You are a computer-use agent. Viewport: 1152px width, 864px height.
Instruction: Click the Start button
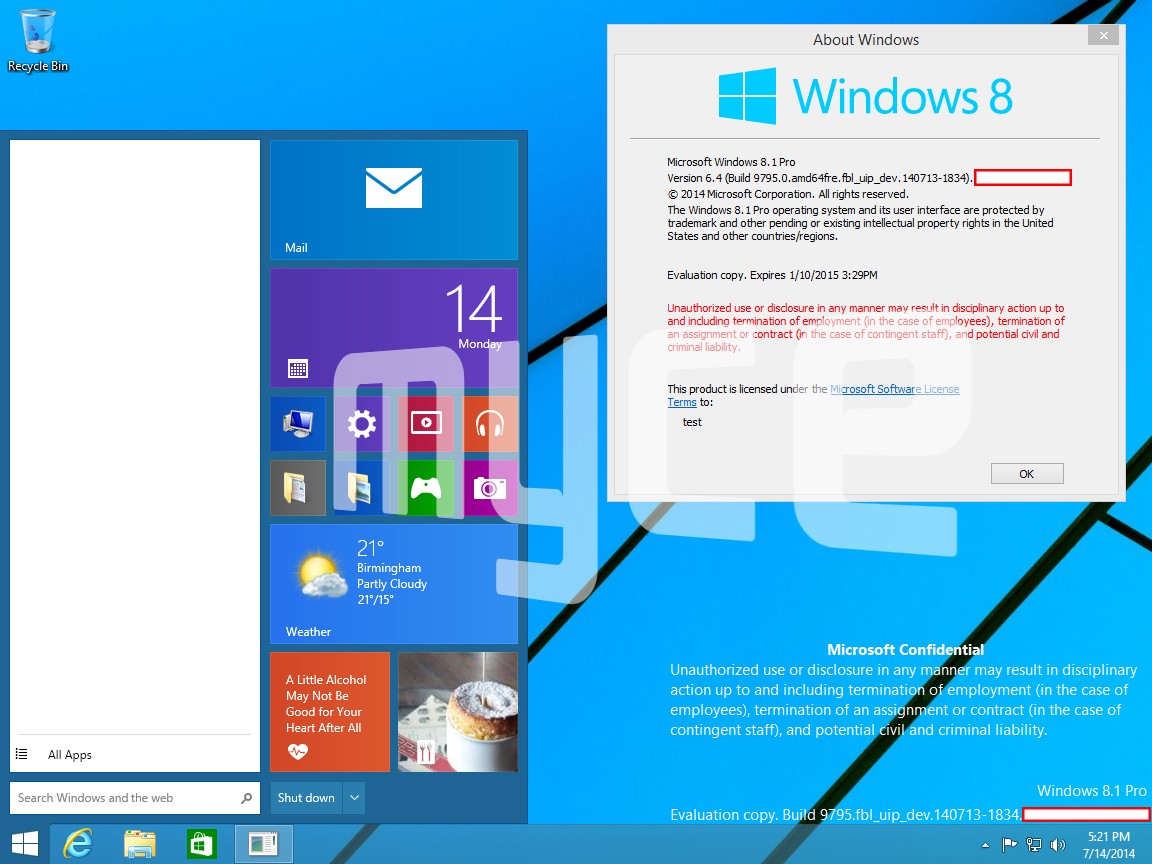tap(22, 843)
